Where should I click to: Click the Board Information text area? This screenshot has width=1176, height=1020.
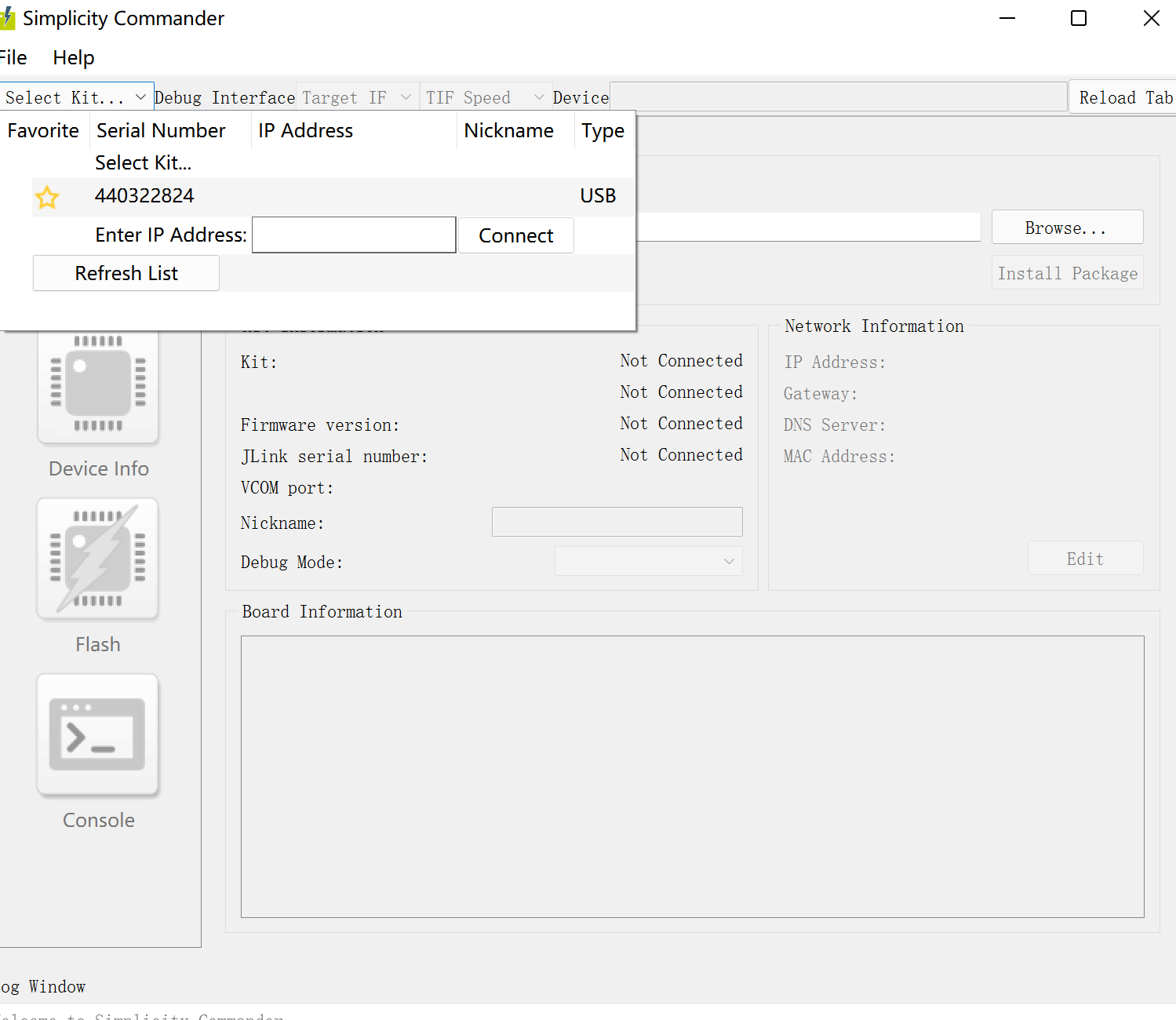pyautogui.click(x=692, y=777)
